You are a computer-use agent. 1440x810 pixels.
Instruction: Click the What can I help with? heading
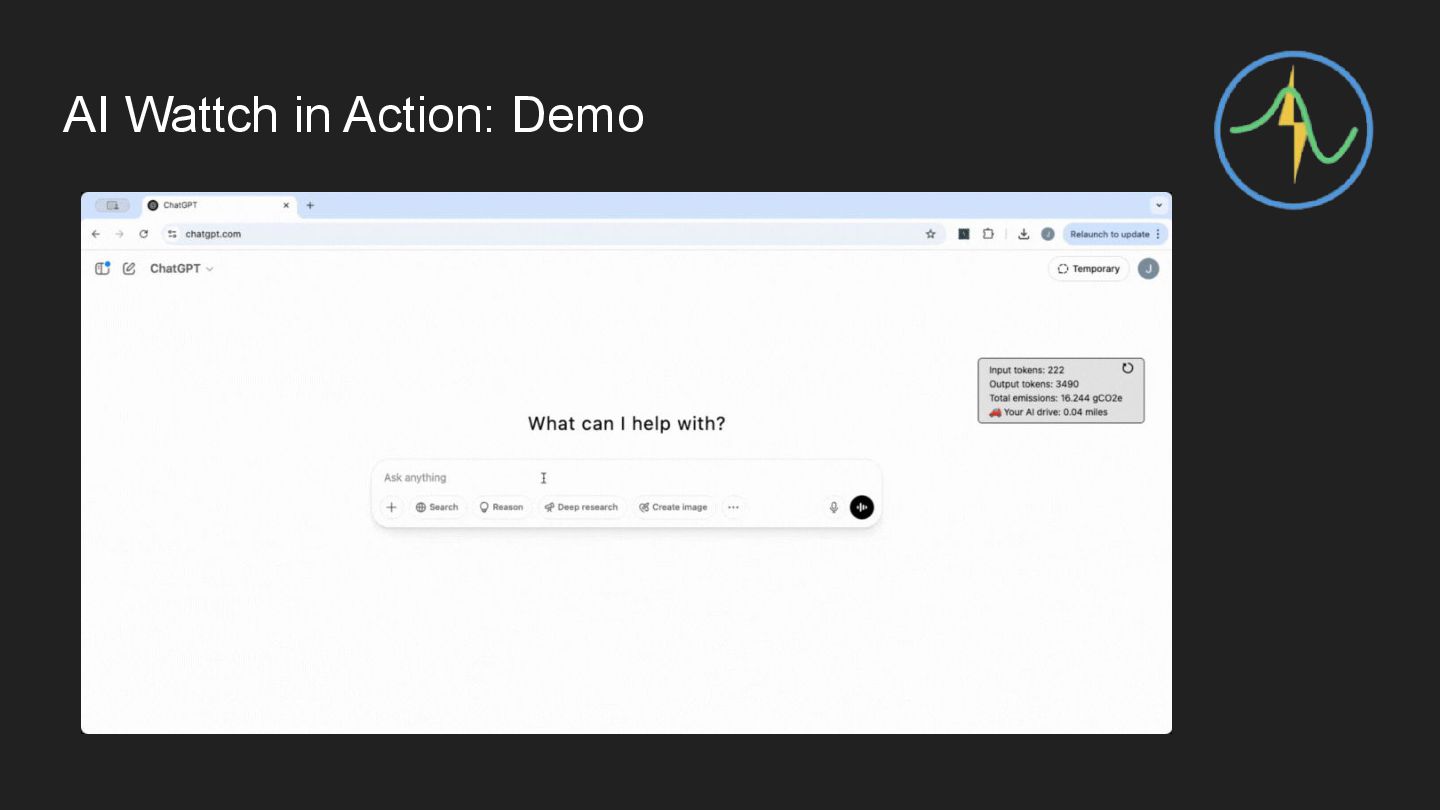point(627,424)
